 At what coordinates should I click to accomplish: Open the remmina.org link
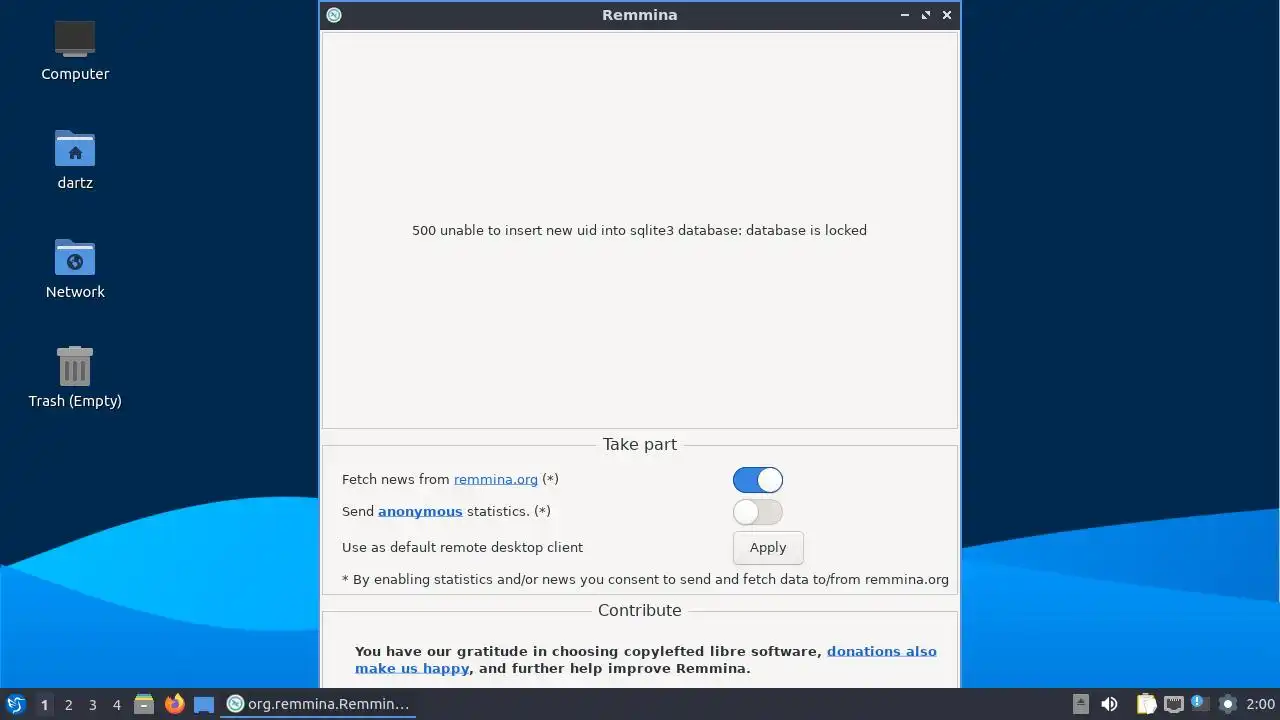(x=496, y=480)
